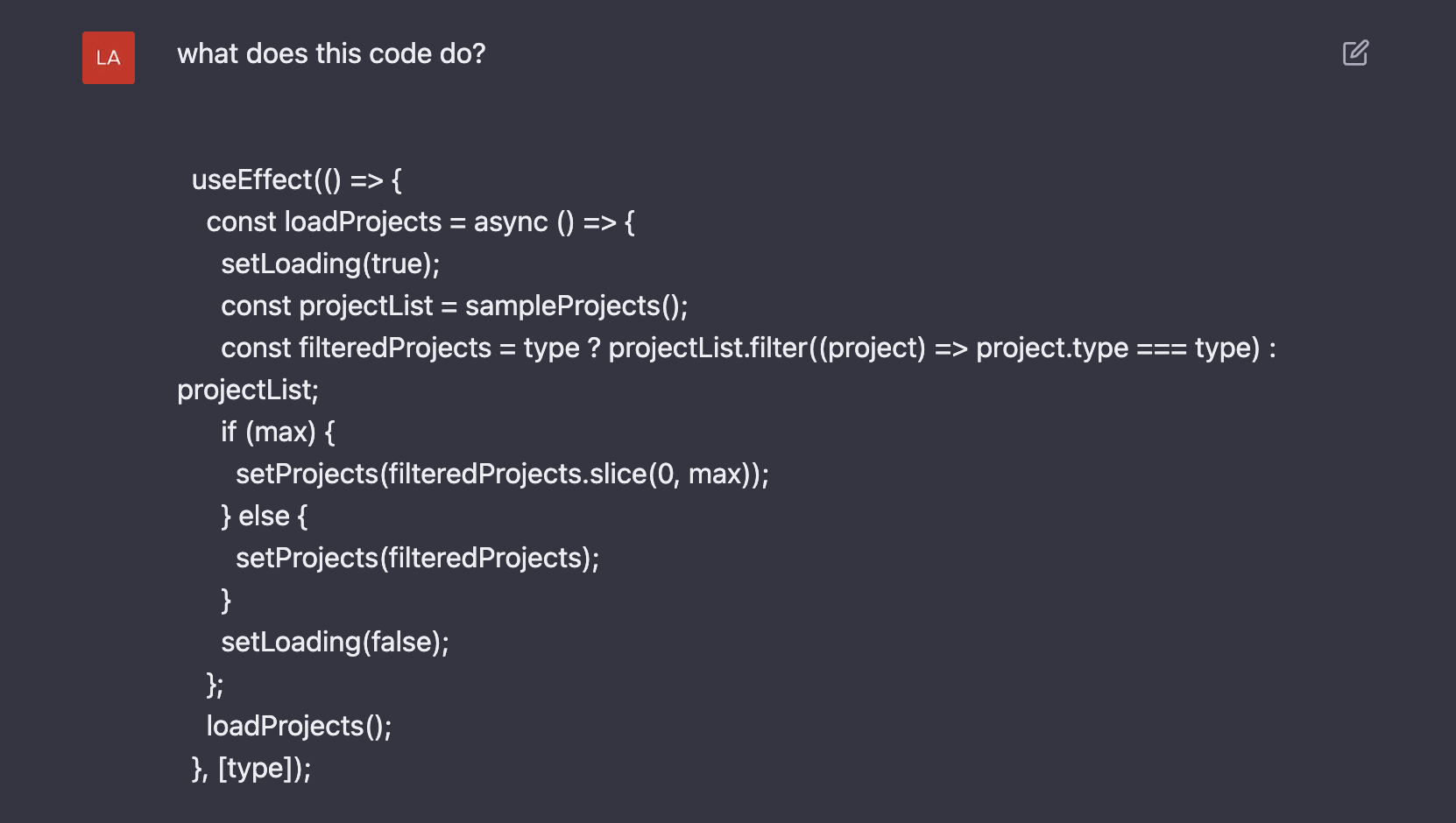Click the 'const projectList = sampleProjects();' line

point(454,306)
